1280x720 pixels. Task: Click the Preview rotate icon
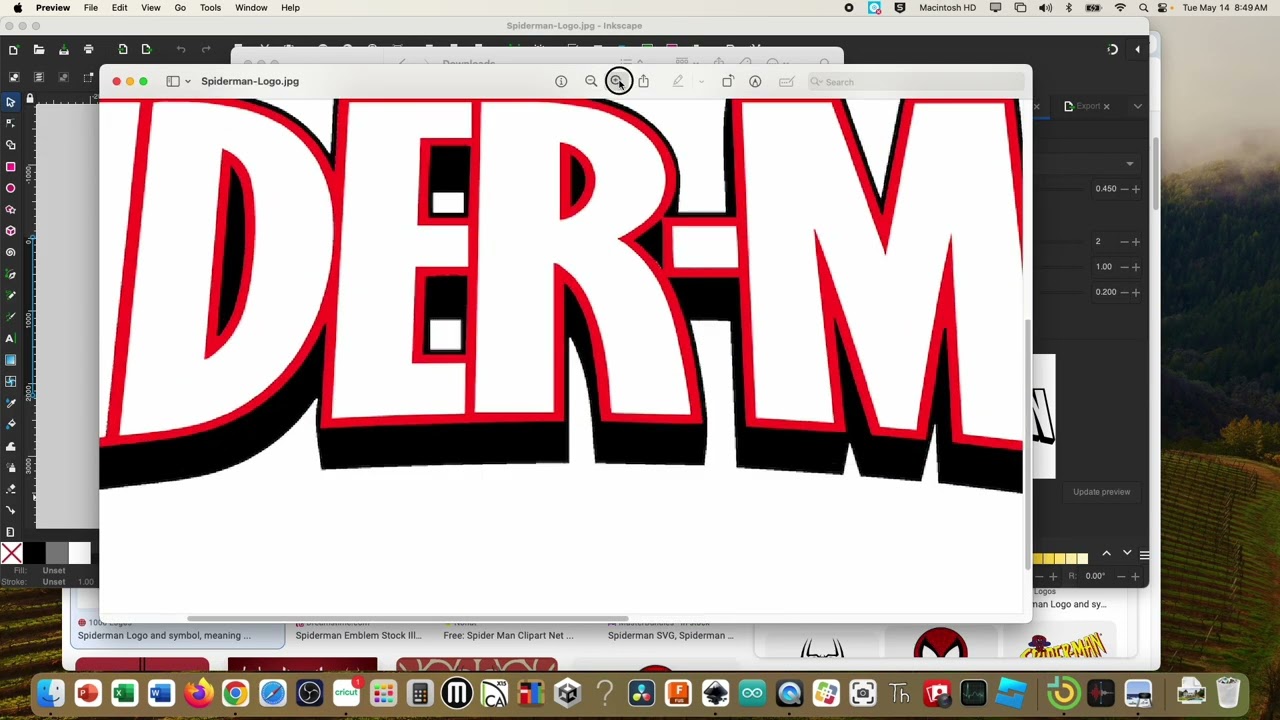[728, 81]
